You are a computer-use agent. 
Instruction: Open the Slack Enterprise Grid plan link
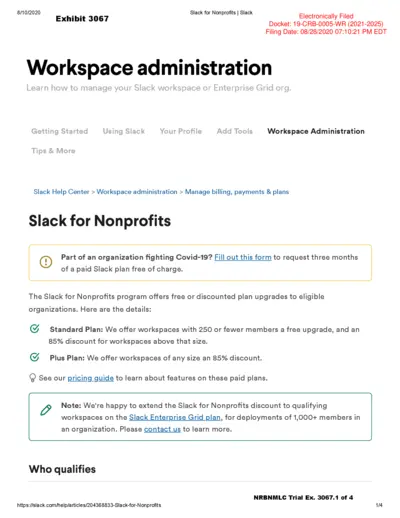tap(175, 417)
